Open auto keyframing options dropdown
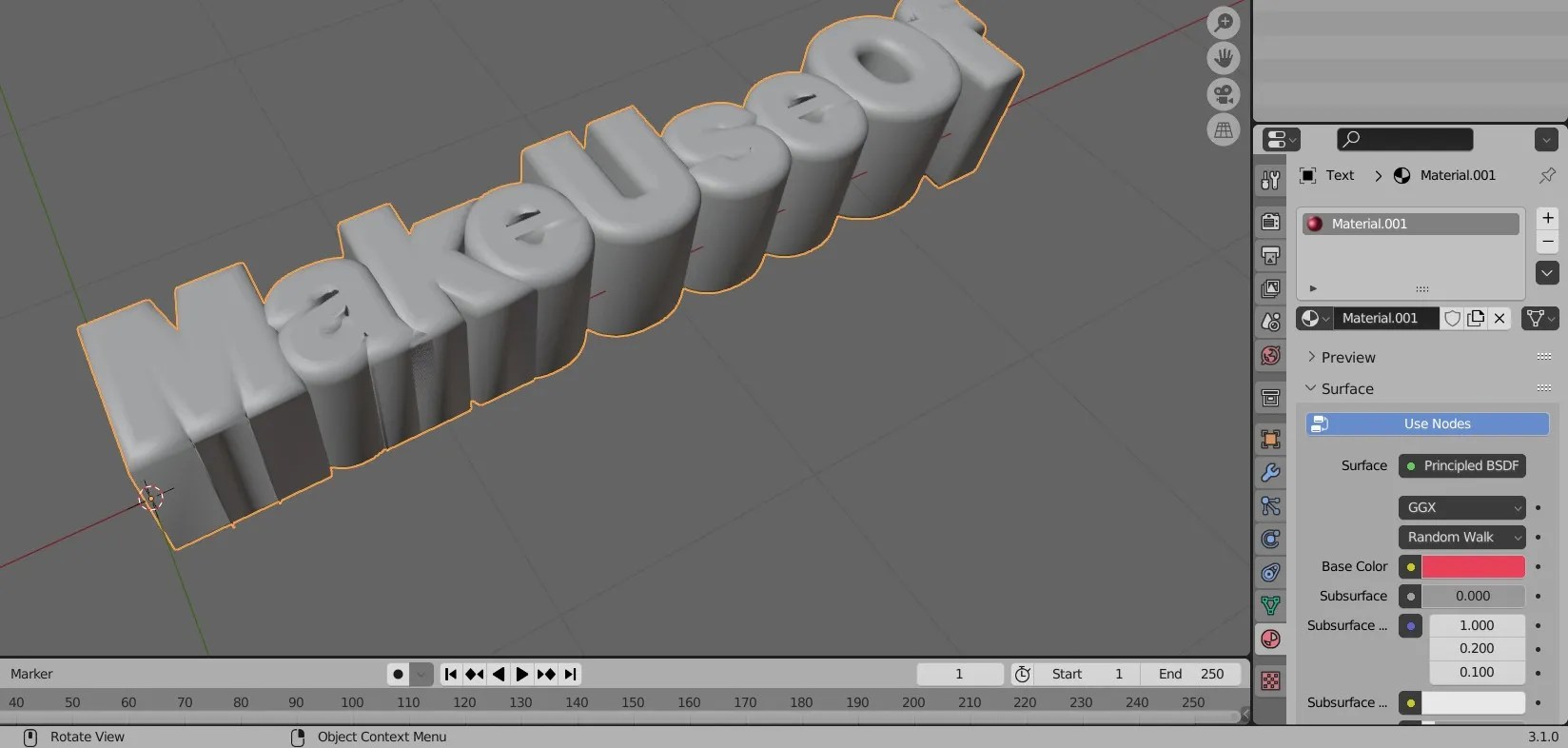Screen dimensions: 1568x748 421,674
